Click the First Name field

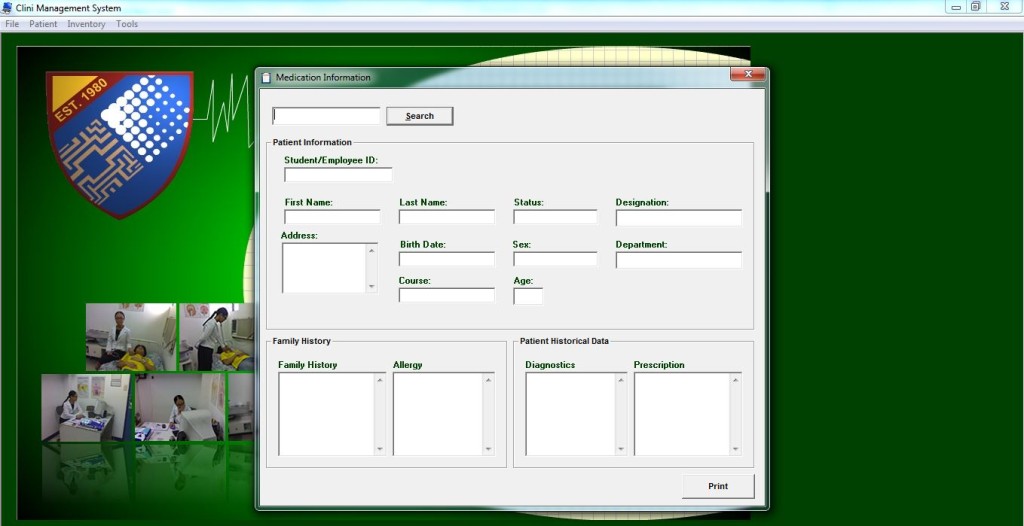tap(332, 217)
